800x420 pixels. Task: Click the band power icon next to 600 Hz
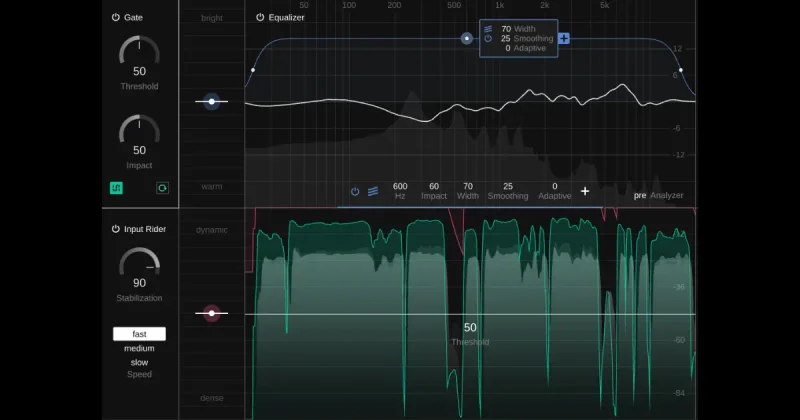(x=355, y=191)
